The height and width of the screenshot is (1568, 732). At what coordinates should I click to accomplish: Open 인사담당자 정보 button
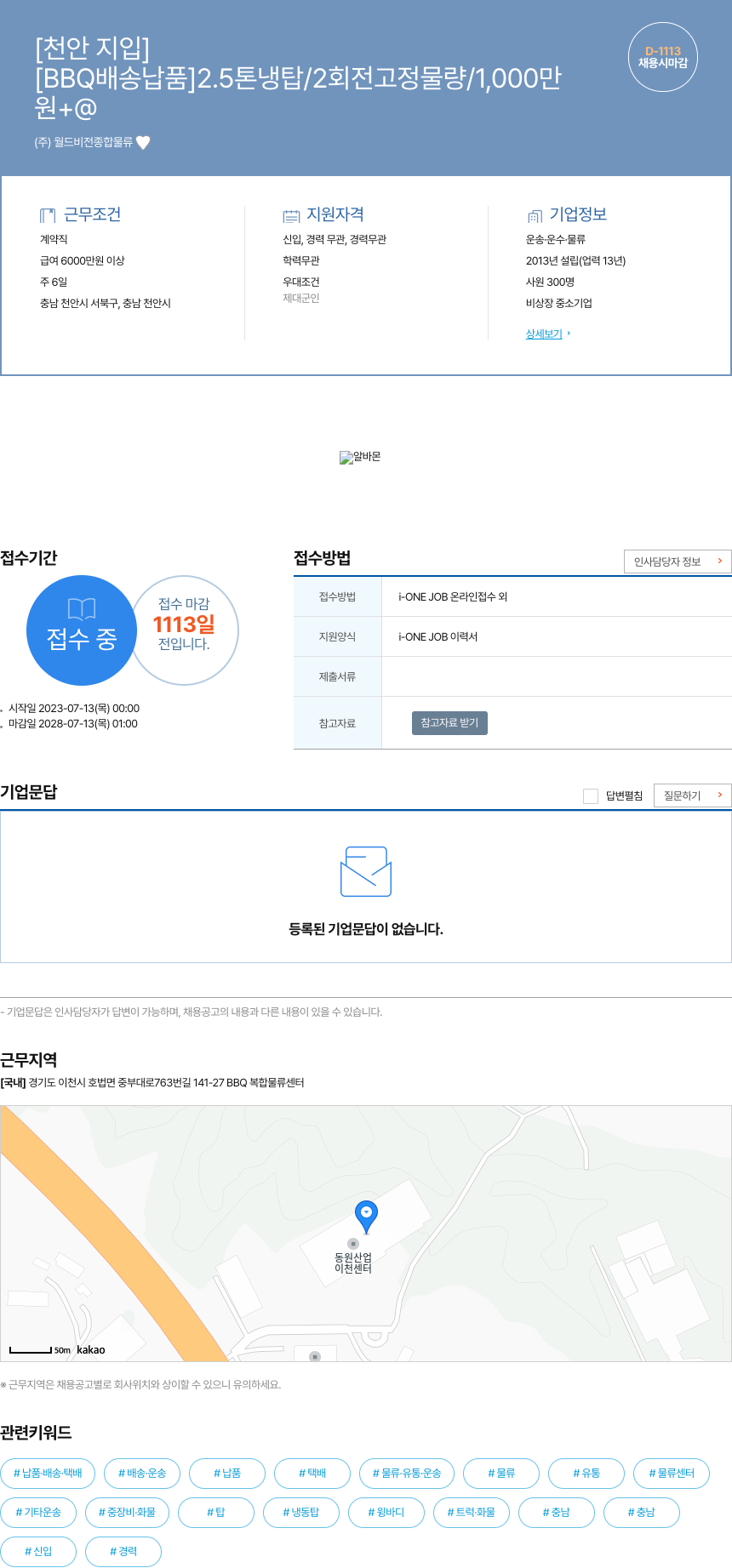click(x=678, y=562)
